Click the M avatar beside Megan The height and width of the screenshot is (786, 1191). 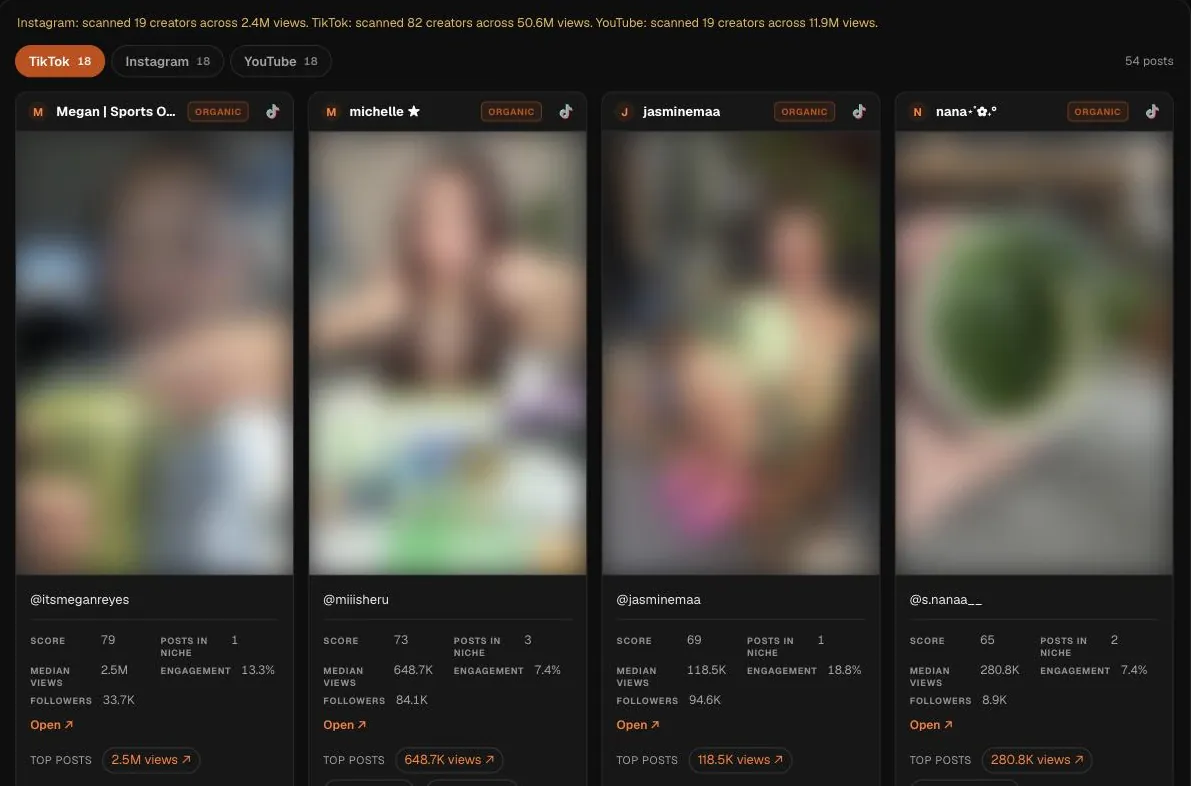tap(38, 112)
